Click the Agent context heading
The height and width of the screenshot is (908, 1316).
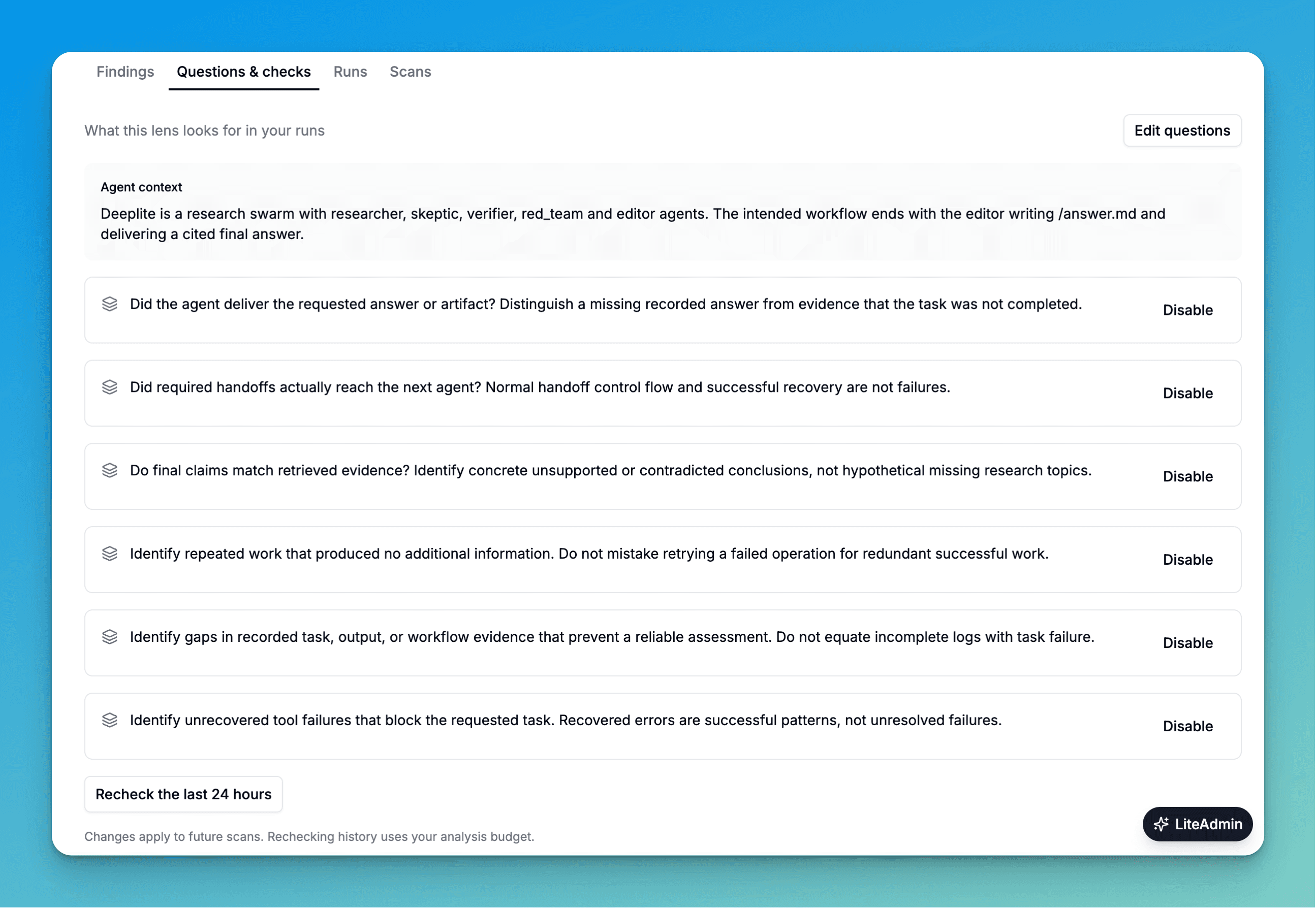(x=141, y=187)
